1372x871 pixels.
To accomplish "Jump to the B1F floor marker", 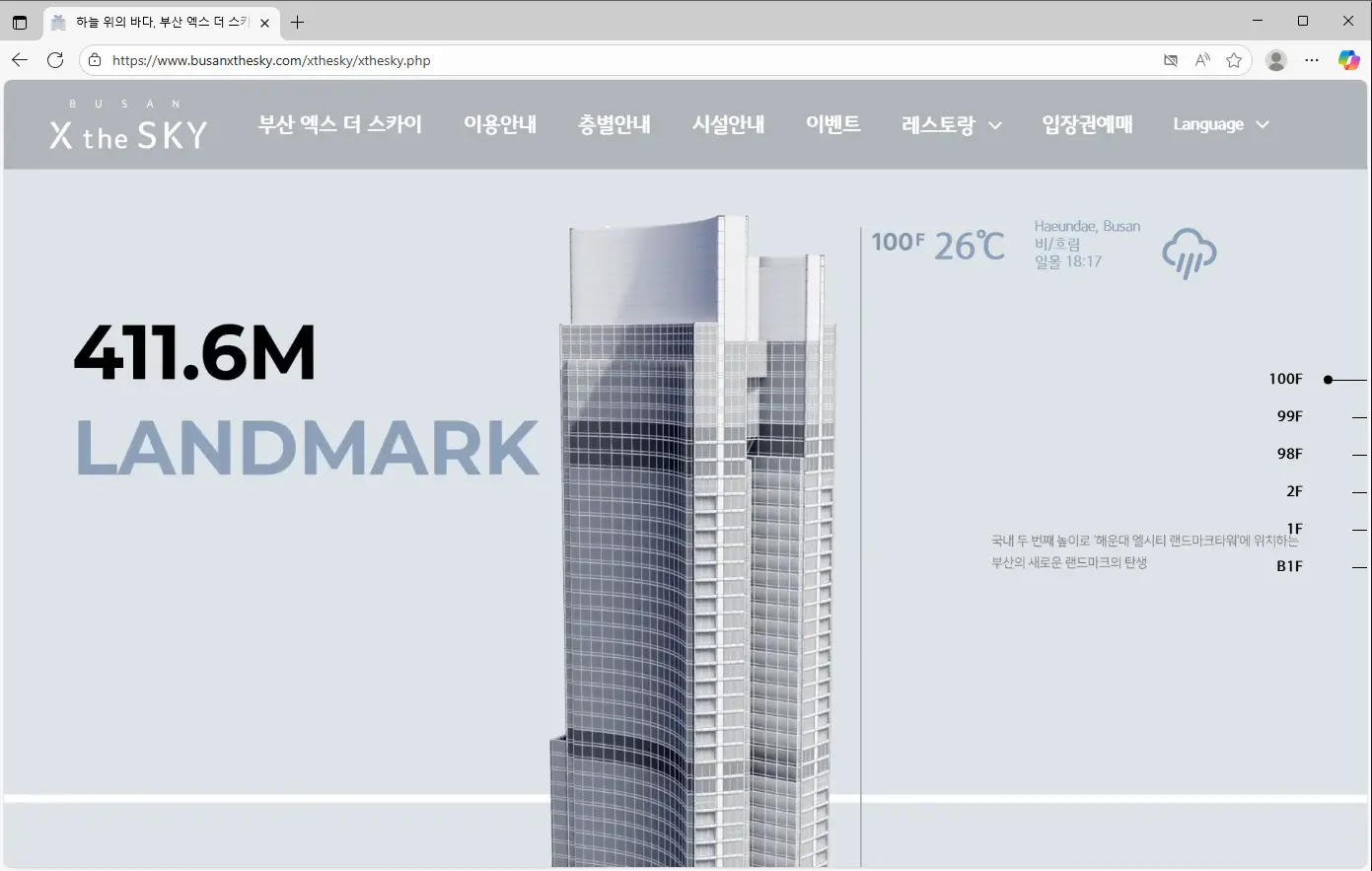I will pos(1290,566).
